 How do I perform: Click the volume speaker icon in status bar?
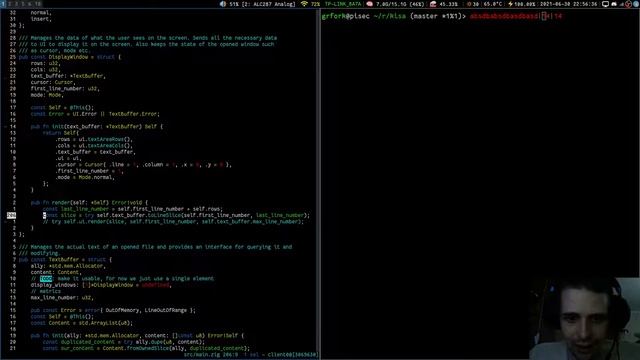pyautogui.click(x=223, y=4)
